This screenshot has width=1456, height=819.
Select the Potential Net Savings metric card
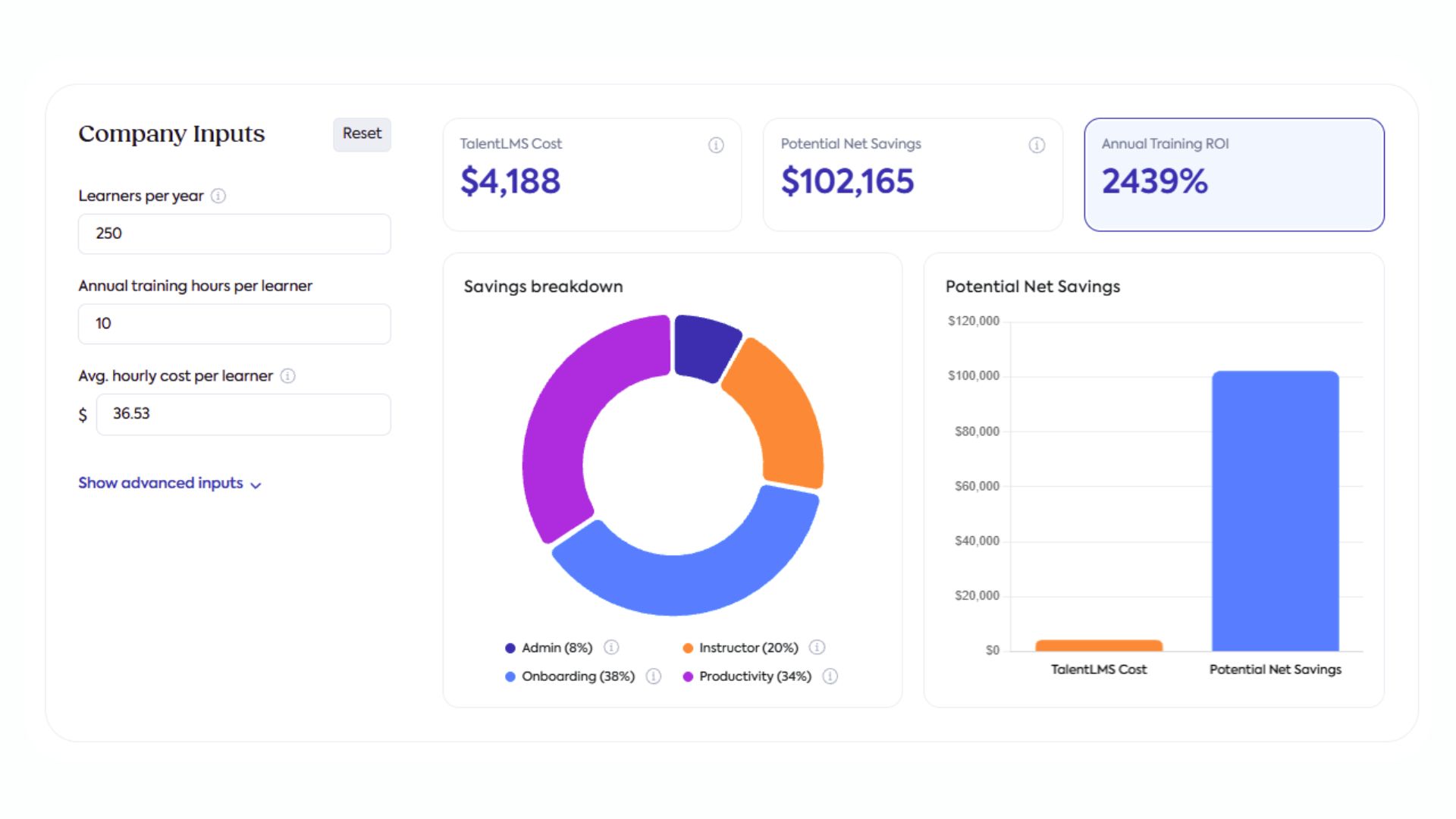tap(913, 174)
